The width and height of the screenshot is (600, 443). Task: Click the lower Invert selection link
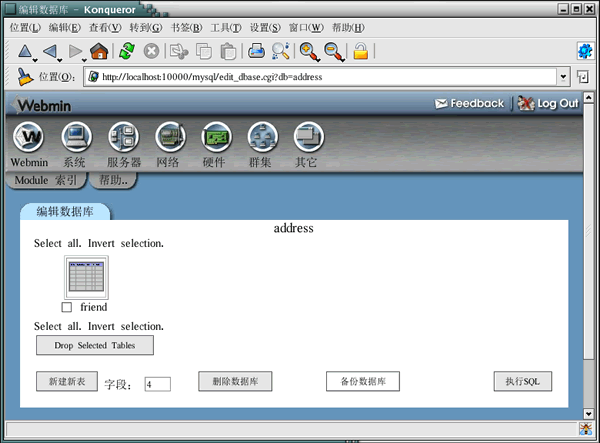pyautogui.click(x=126, y=326)
